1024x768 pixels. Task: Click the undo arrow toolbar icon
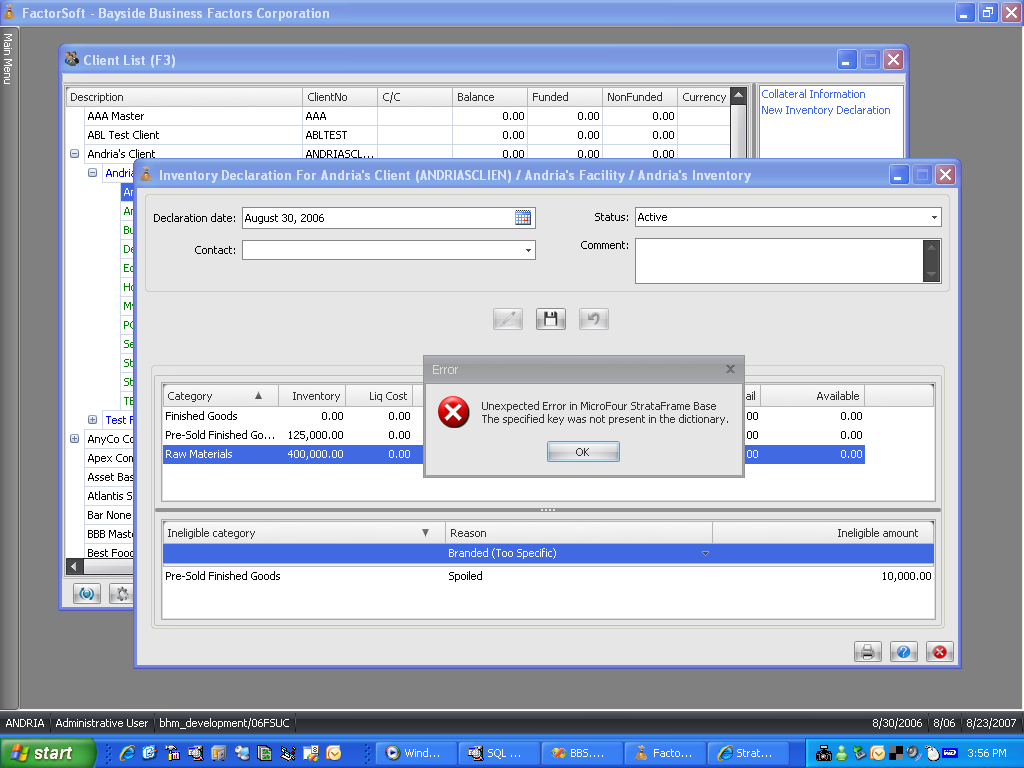594,319
